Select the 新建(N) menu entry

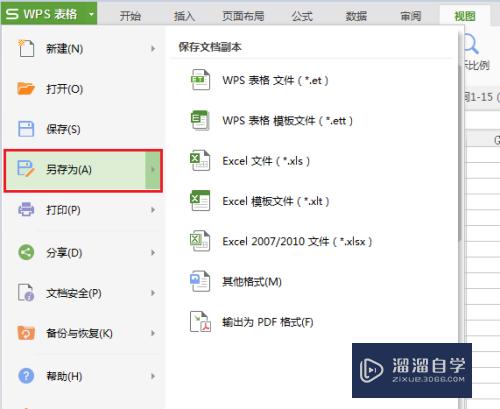pos(83,49)
